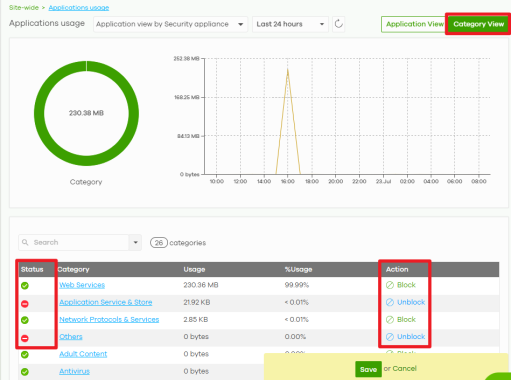Image resolution: width=511 pixels, height=380 pixels.
Task: Open the Application view by Security appliance dropdown
Action: coord(170,24)
